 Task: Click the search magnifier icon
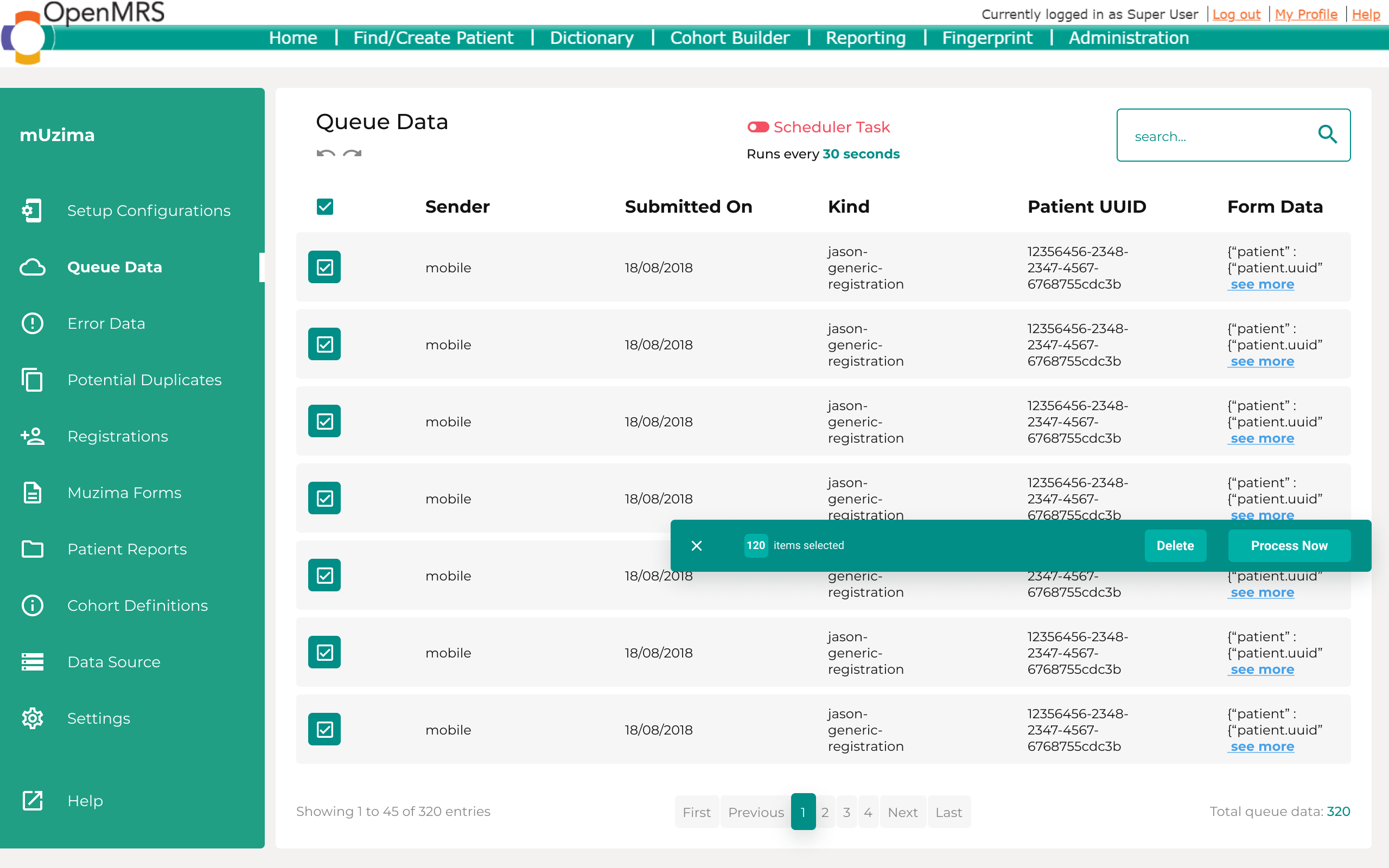tap(1327, 135)
